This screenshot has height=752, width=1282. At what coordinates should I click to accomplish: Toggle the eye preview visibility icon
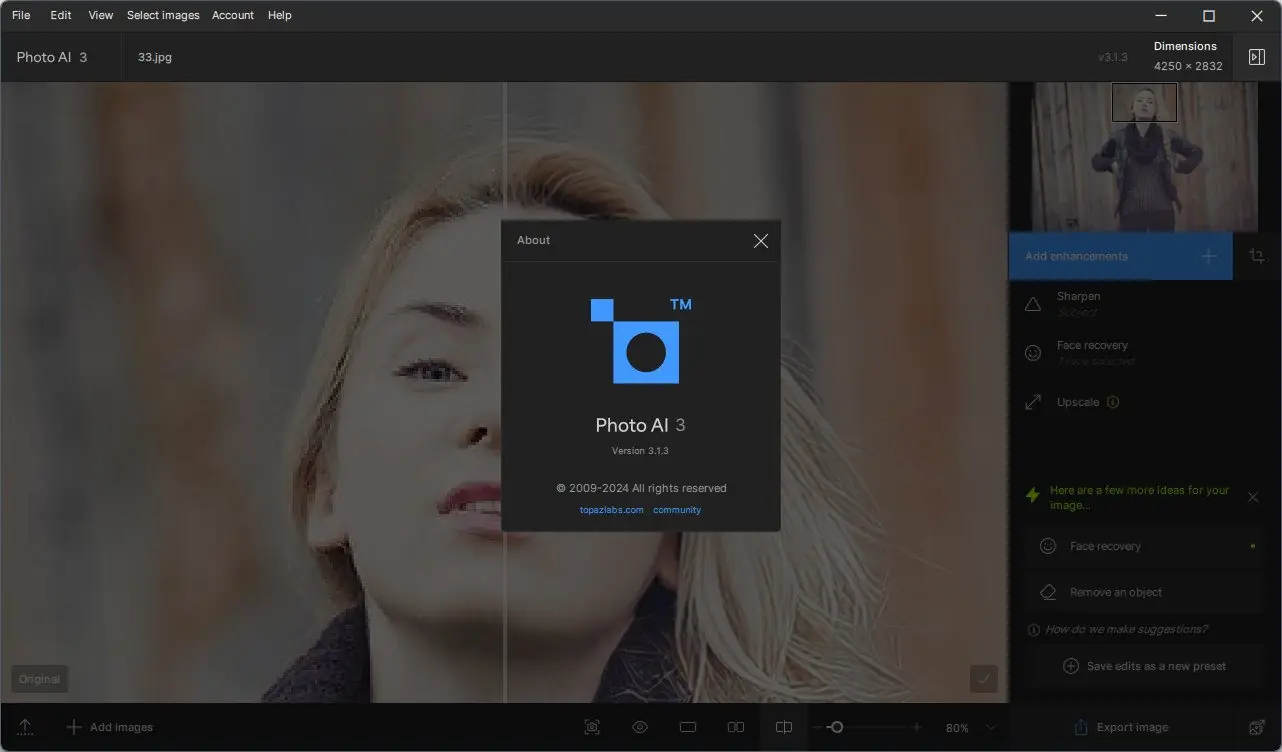(x=640, y=727)
